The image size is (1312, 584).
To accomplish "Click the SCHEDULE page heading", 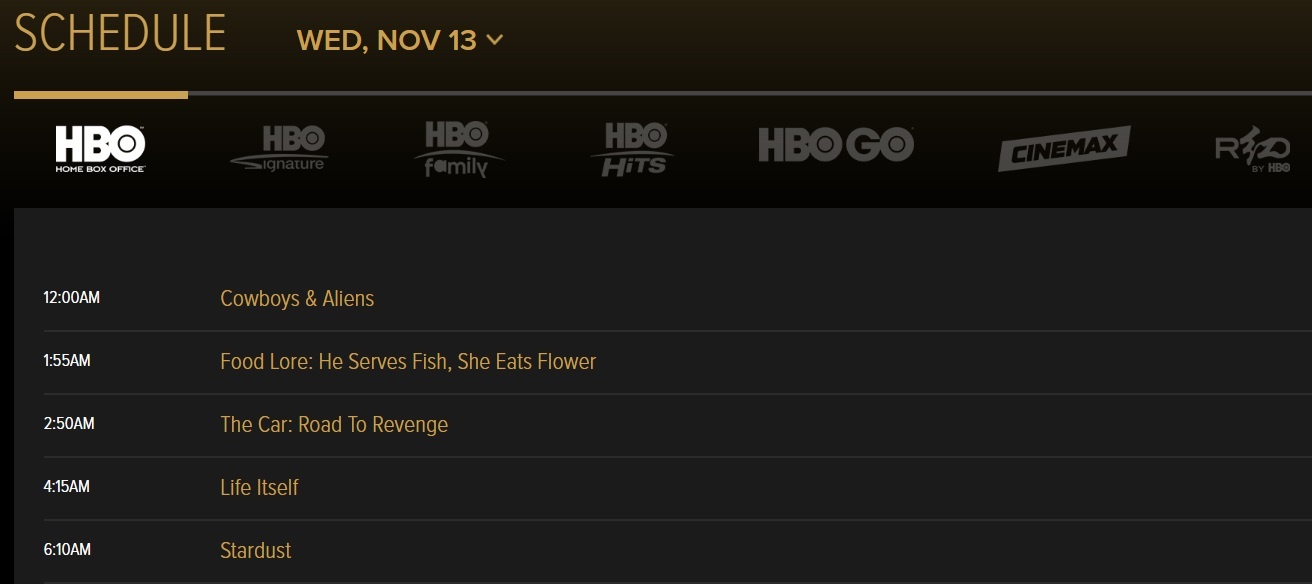I will [x=120, y=34].
